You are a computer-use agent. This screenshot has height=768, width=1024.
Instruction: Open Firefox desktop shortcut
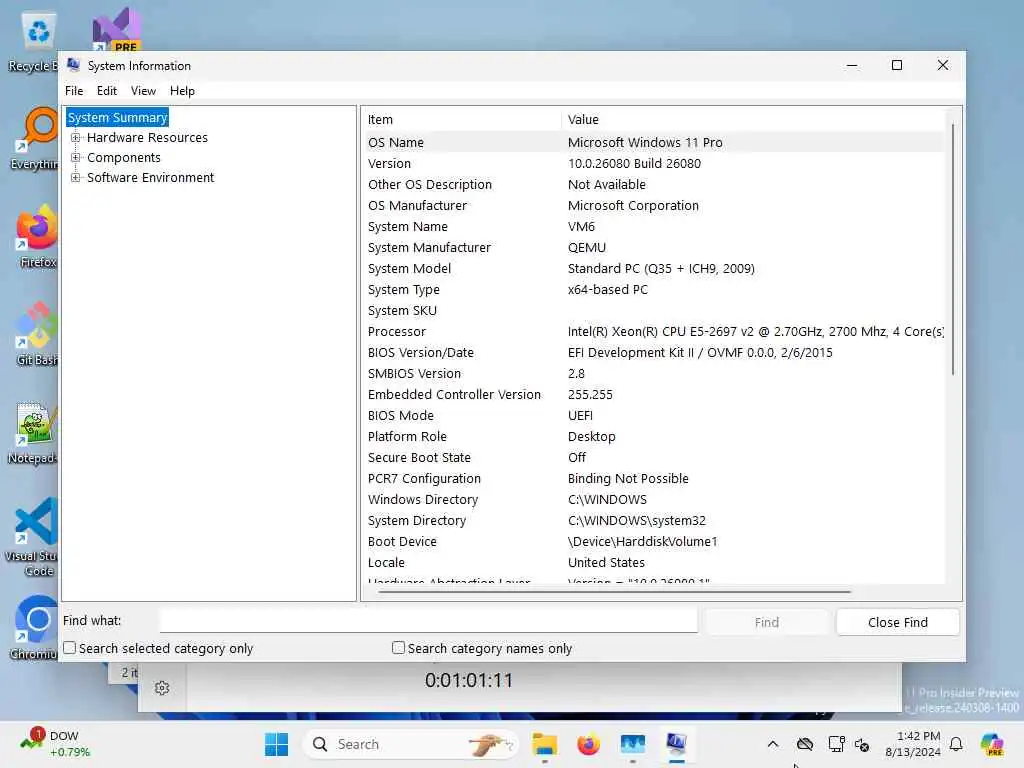click(x=37, y=236)
